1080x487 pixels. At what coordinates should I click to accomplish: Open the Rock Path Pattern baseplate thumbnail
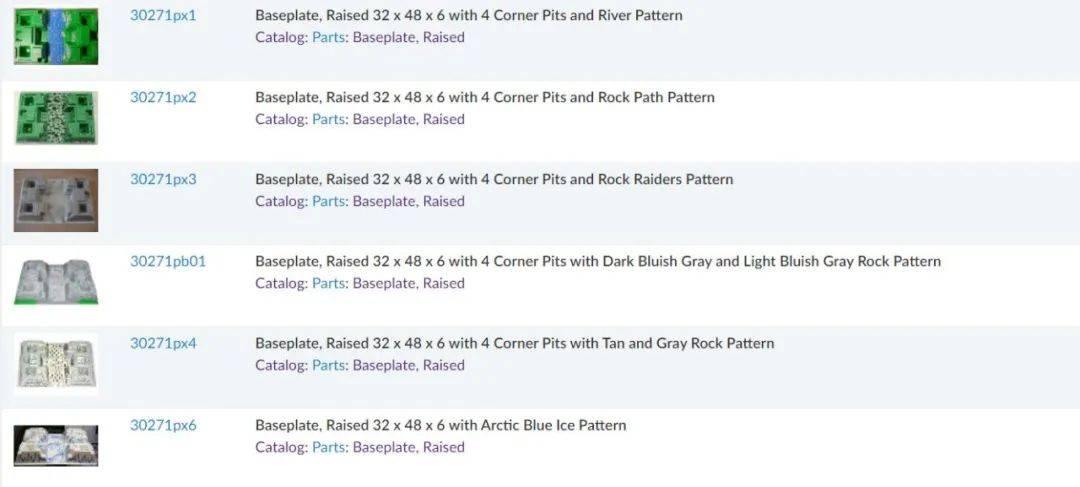[56, 118]
